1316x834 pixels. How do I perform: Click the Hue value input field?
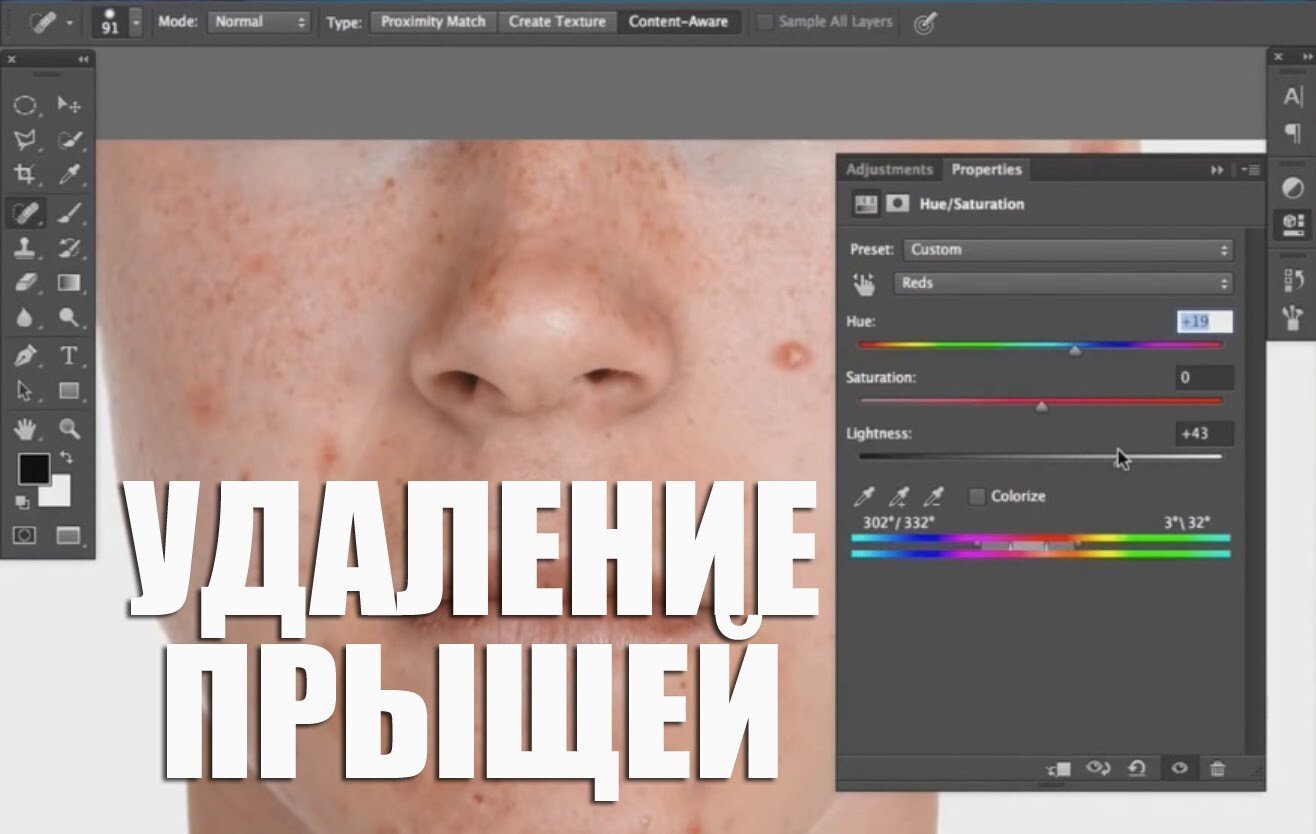[1204, 321]
